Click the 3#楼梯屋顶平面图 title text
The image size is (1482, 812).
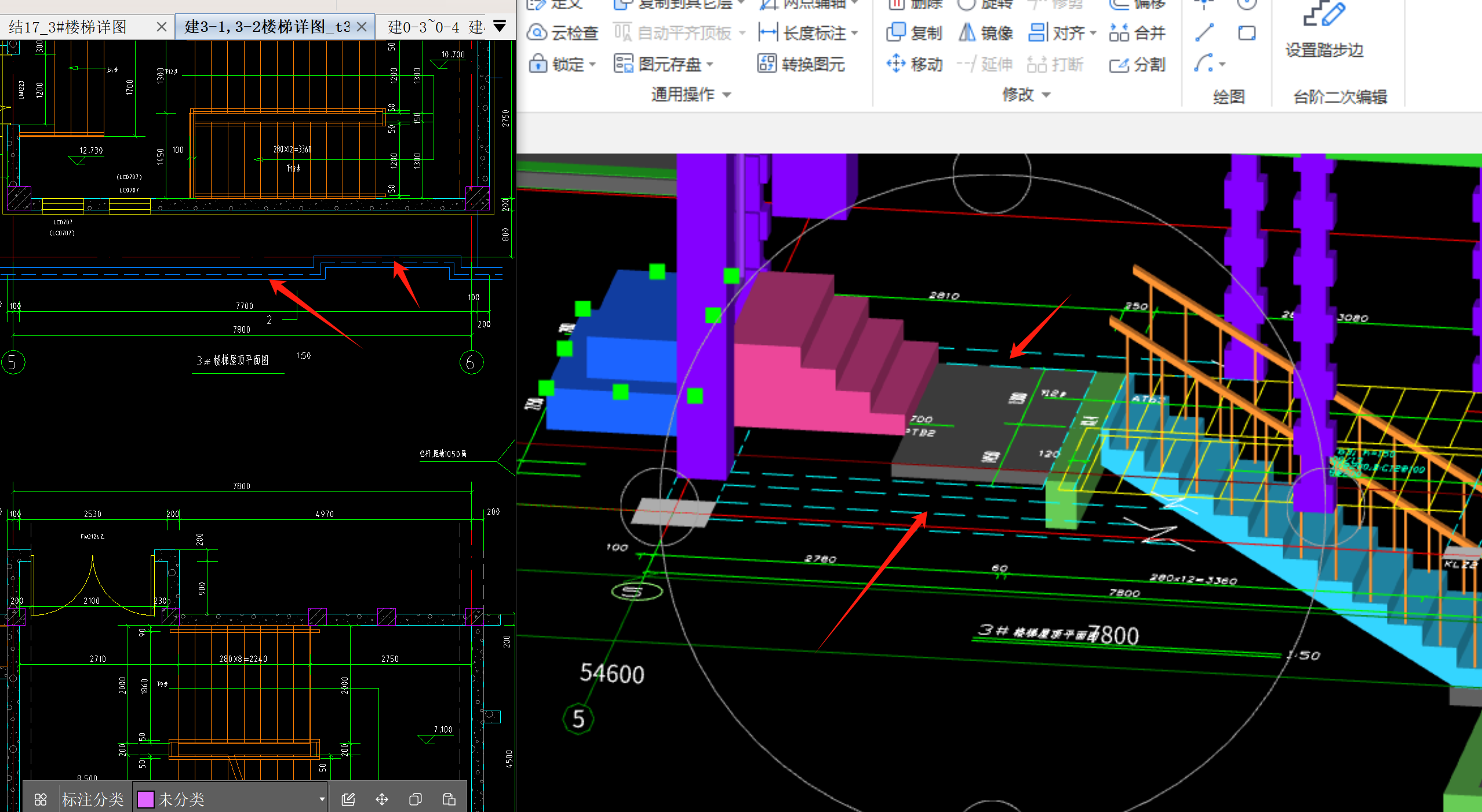[232, 361]
